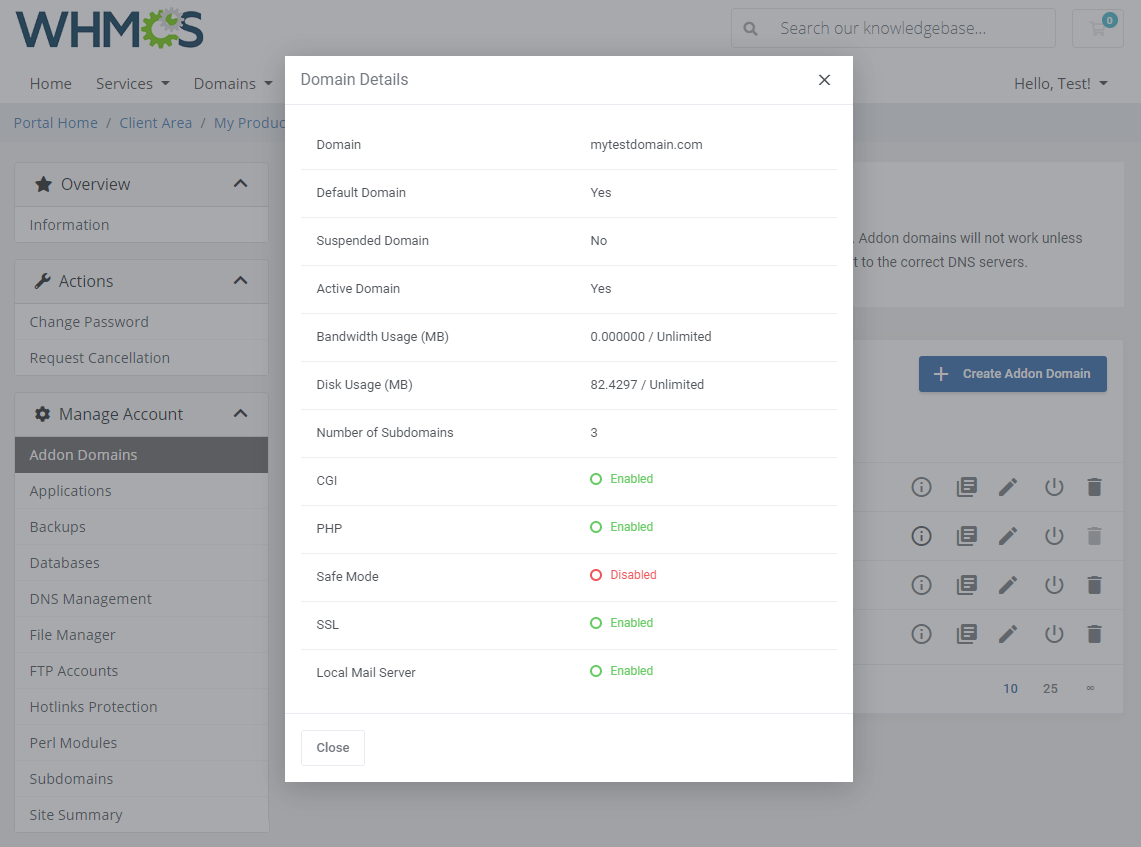Click the power toggle icon in first row
1141x847 pixels.
pyautogui.click(x=1053, y=487)
